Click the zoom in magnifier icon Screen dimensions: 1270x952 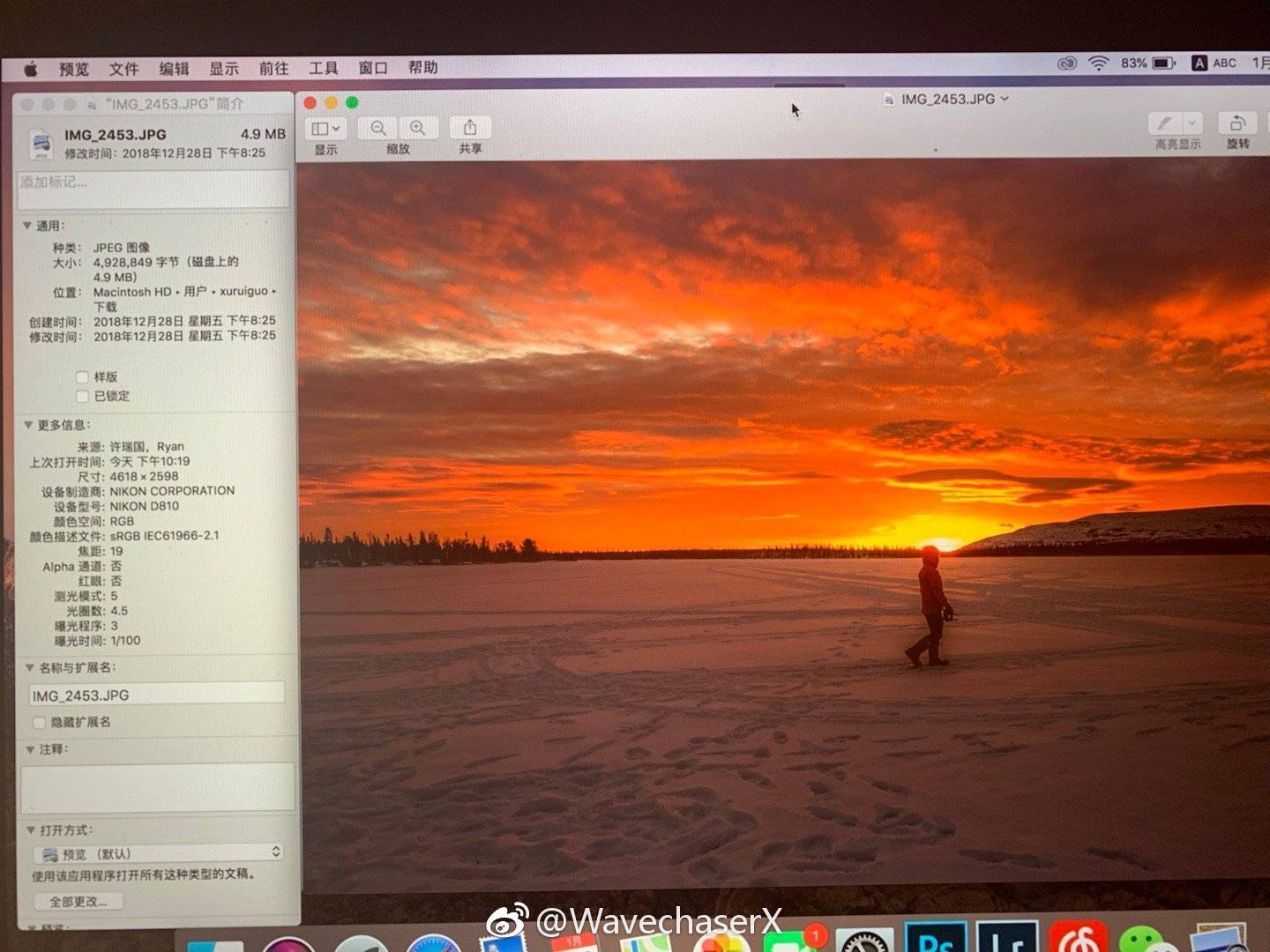(418, 128)
